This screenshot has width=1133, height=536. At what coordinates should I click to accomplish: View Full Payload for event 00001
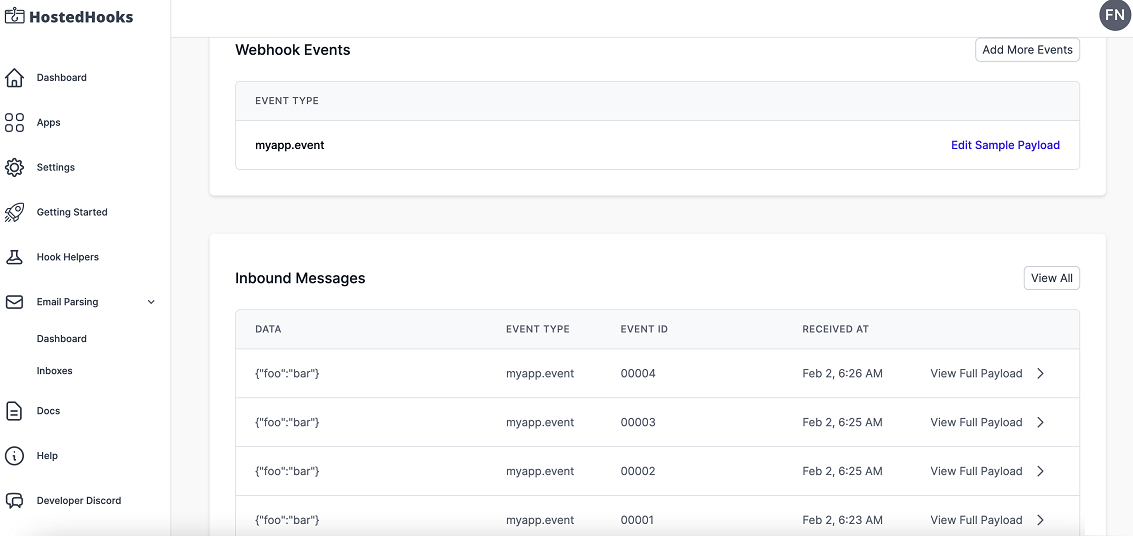click(976, 520)
